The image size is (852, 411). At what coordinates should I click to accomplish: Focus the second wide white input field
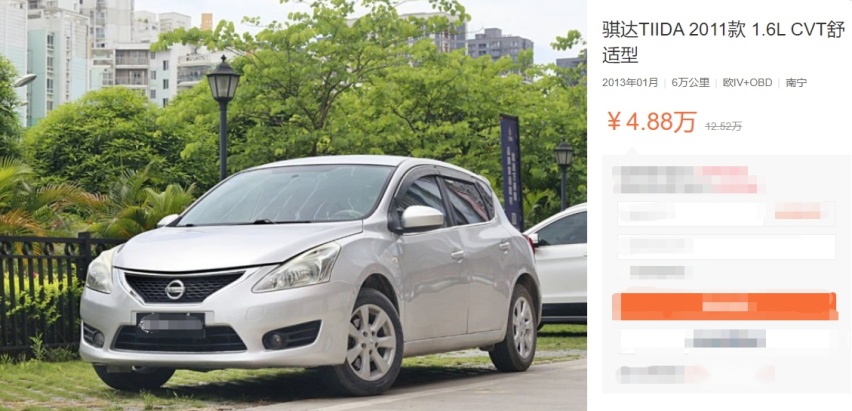click(x=726, y=247)
